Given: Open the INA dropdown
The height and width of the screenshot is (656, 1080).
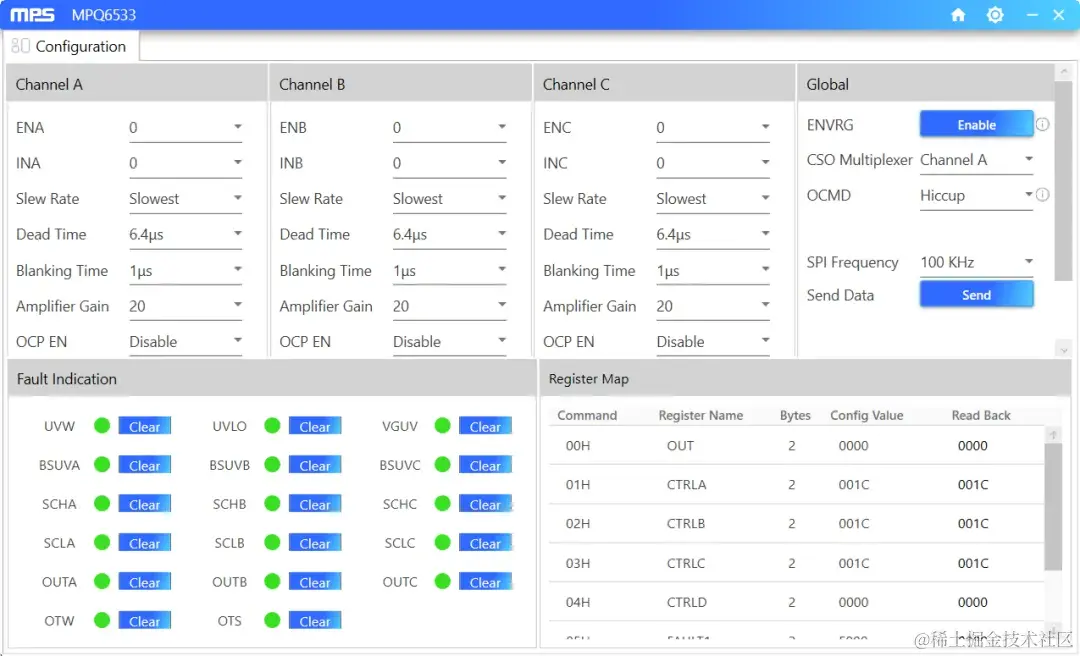Looking at the screenshot, I should [185, 163].
